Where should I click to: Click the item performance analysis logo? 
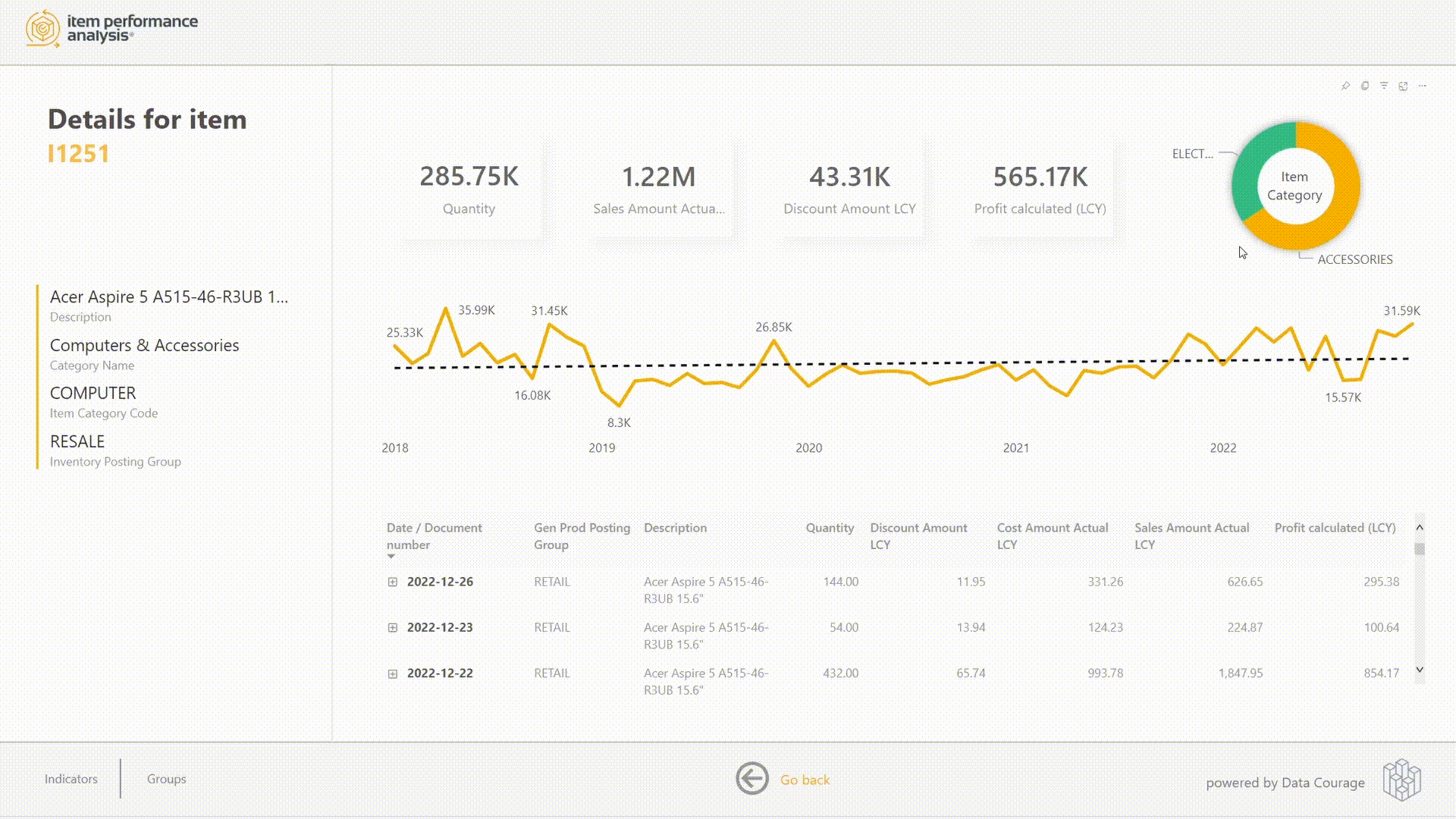tap(110, 28)
